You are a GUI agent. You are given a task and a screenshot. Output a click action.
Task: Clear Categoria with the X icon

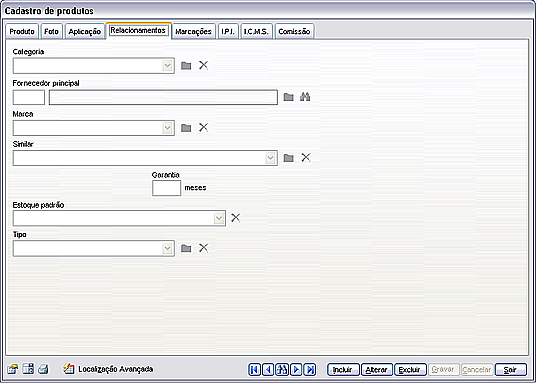(x=203, y=65)
